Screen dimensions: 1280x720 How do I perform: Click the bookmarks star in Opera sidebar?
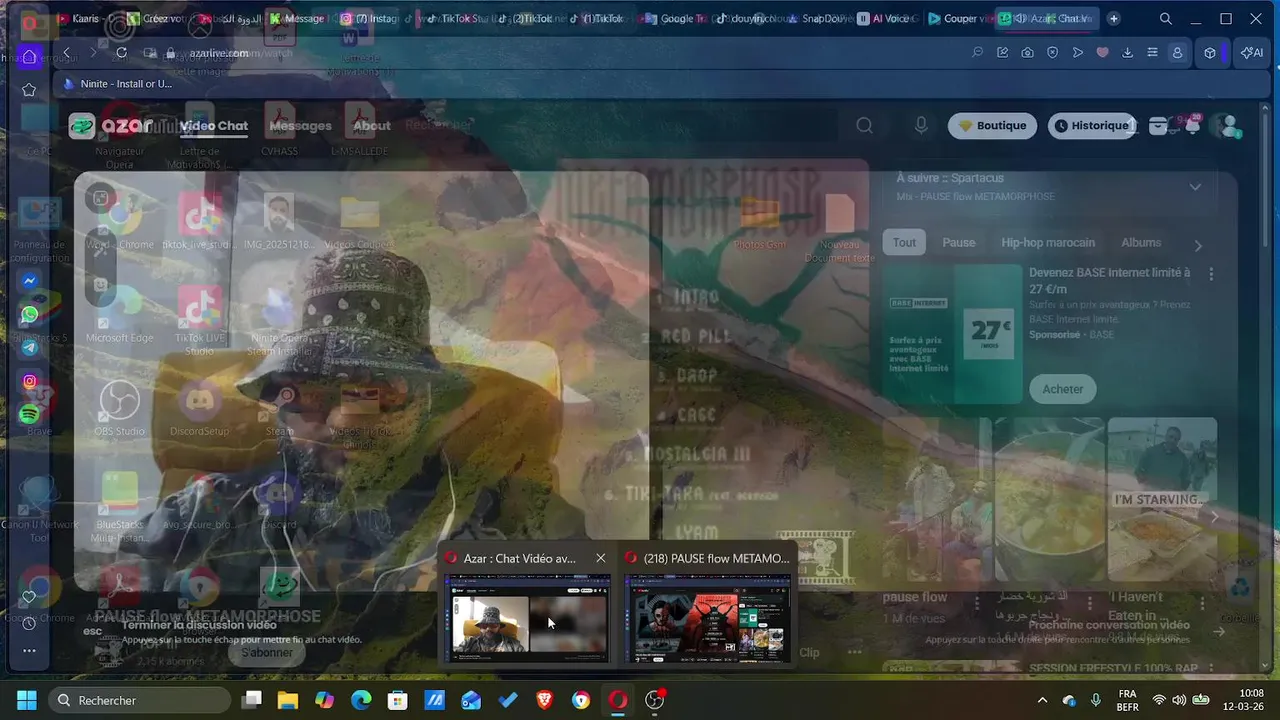(x=29, y=90)
